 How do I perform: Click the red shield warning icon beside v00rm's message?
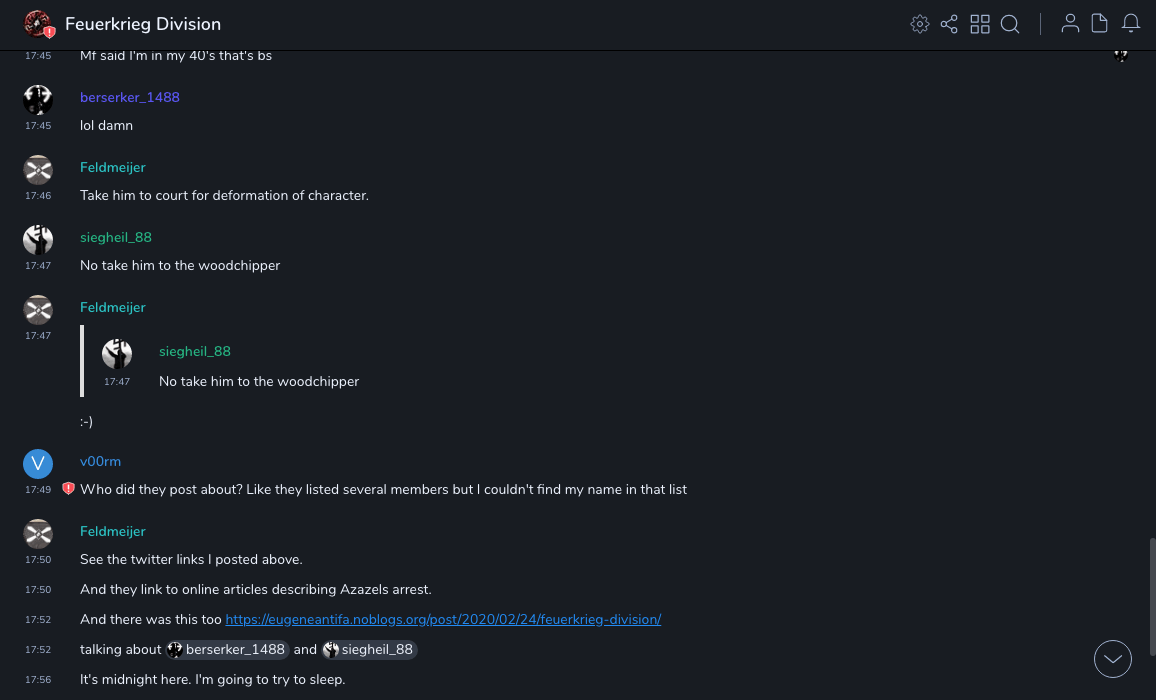click(69, 489)
